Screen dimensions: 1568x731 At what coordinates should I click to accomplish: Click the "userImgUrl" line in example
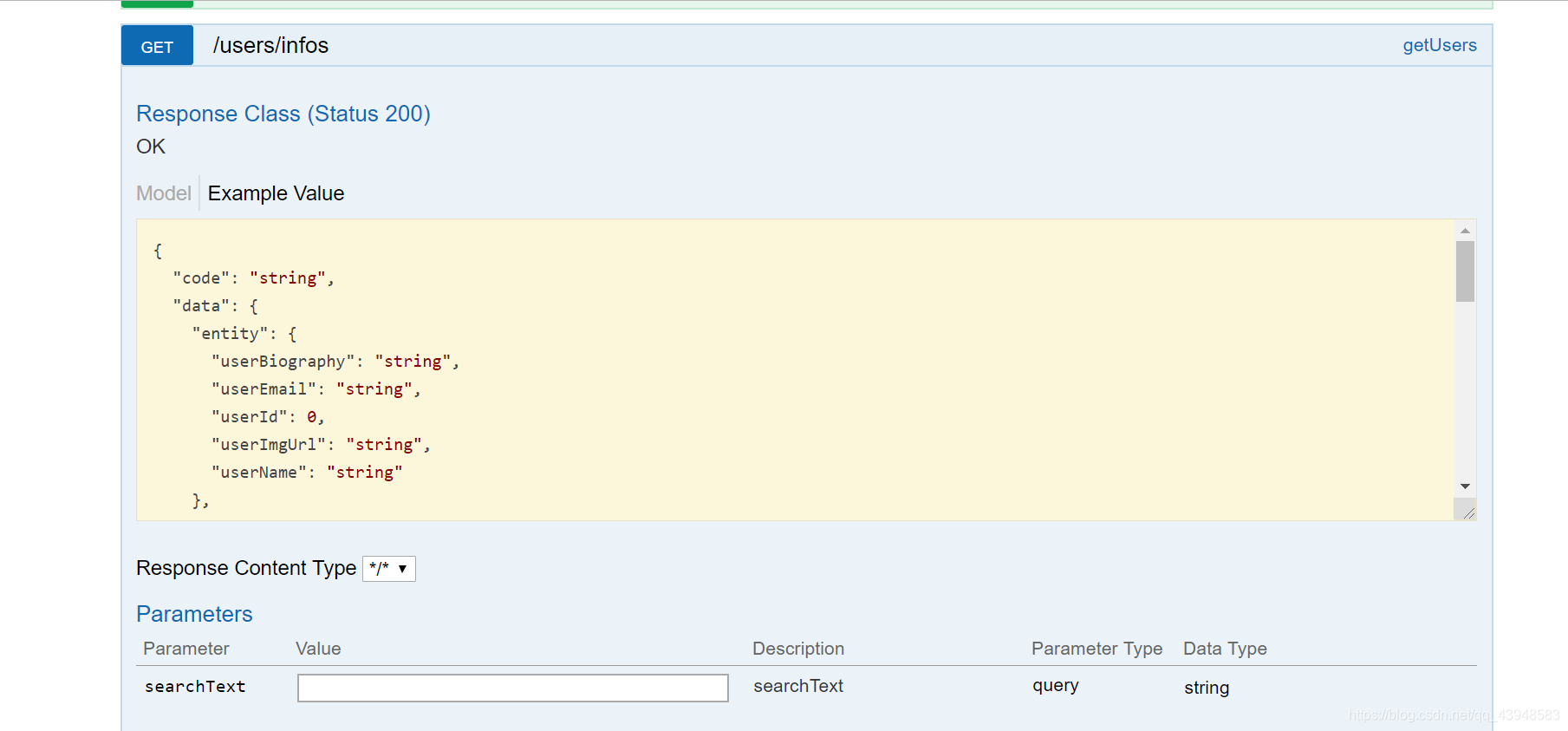tap(321, 445)
